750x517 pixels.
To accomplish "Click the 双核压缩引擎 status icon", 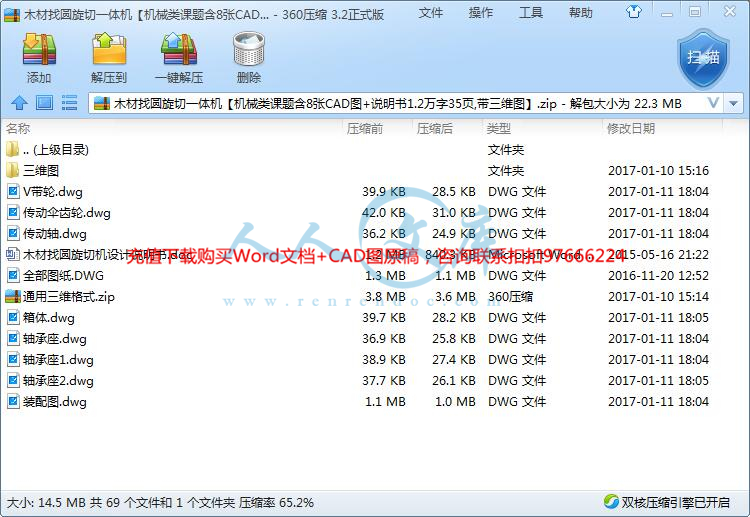I will click(611, 502).
